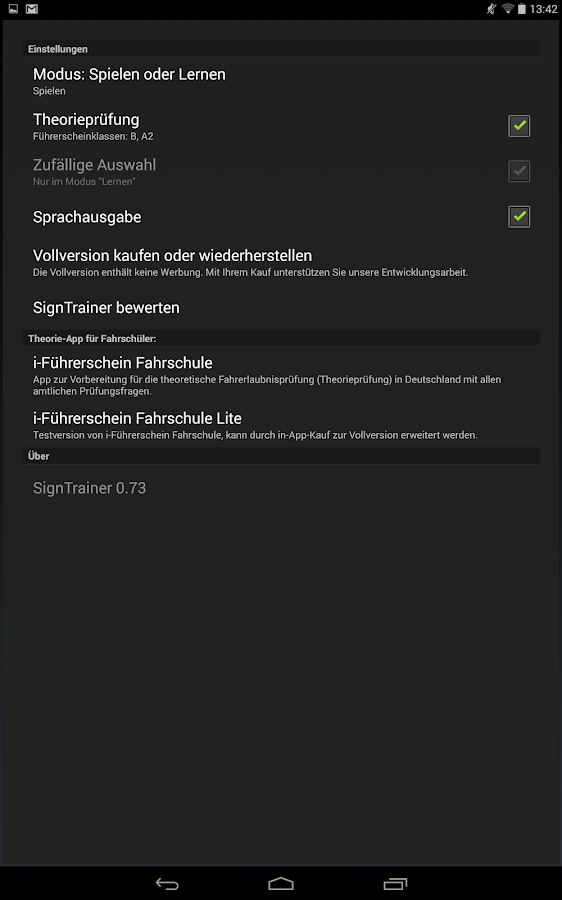This screenshot has width=562, height=900.
Task: Tap the image notification icon in status bar
Action: pos(13,9)
